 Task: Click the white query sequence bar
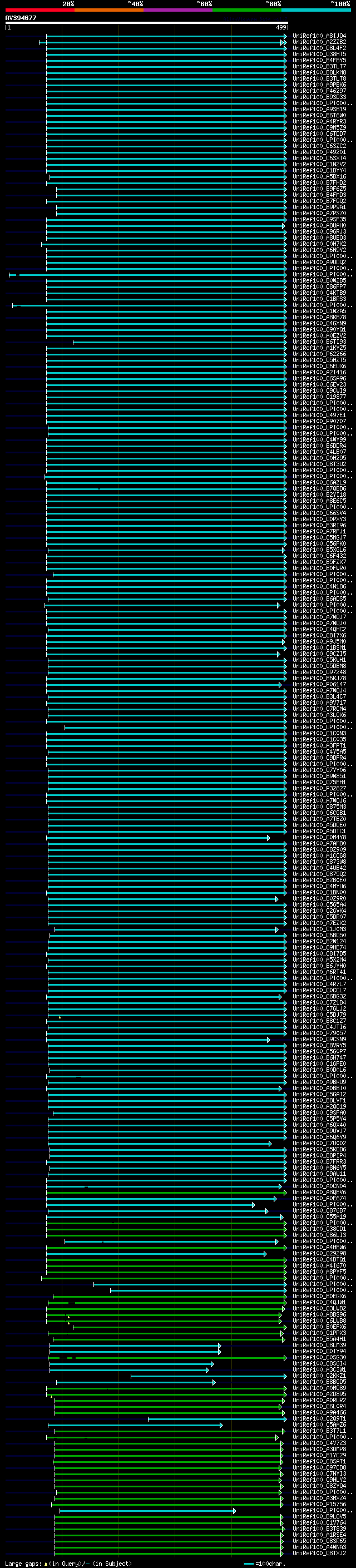click(x=147, y=23)
